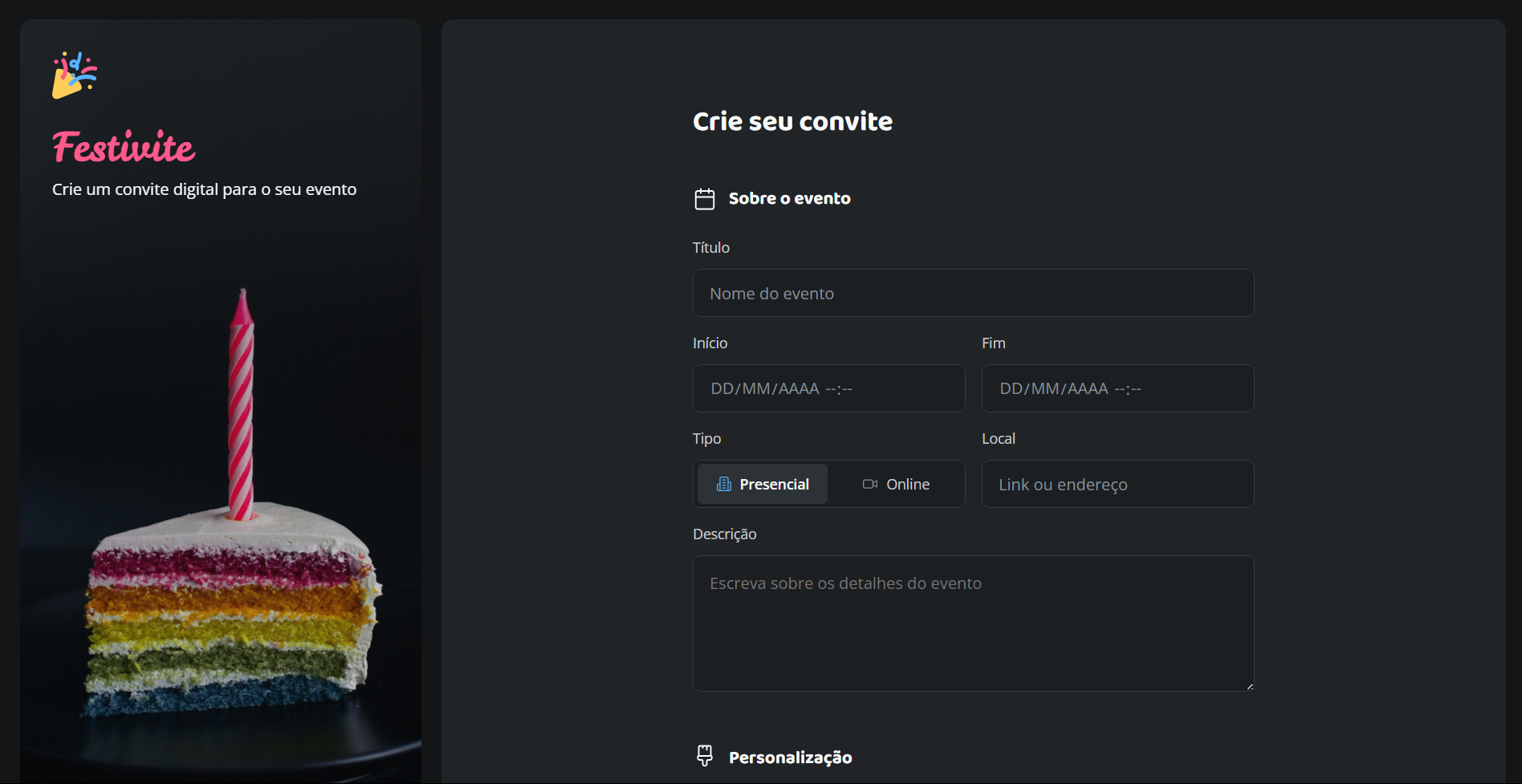The height and width of the screenshot is (784, 1522).
Task: Click the party popper logo icon
Action: pyautogui.click(x=75, y=75)
